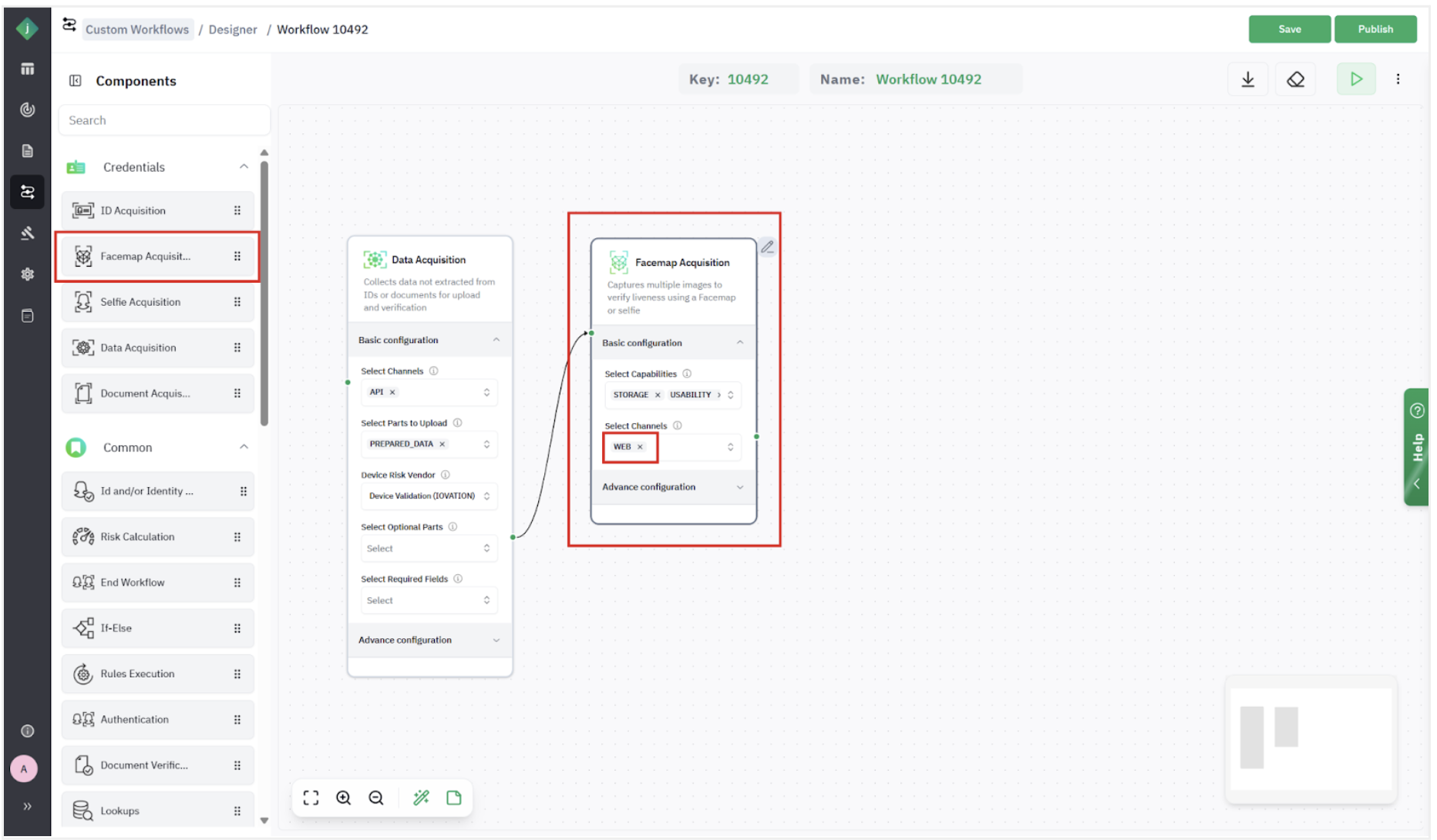
Task: Click the document icon in the canvas toolbar
Action: click(x=454, y=798)
